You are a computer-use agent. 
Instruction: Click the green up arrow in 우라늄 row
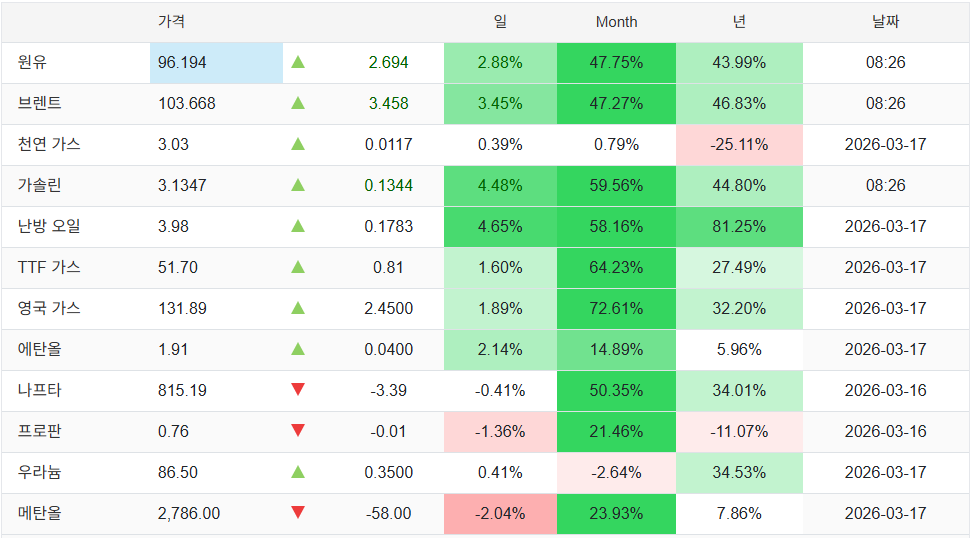point(298,472)
